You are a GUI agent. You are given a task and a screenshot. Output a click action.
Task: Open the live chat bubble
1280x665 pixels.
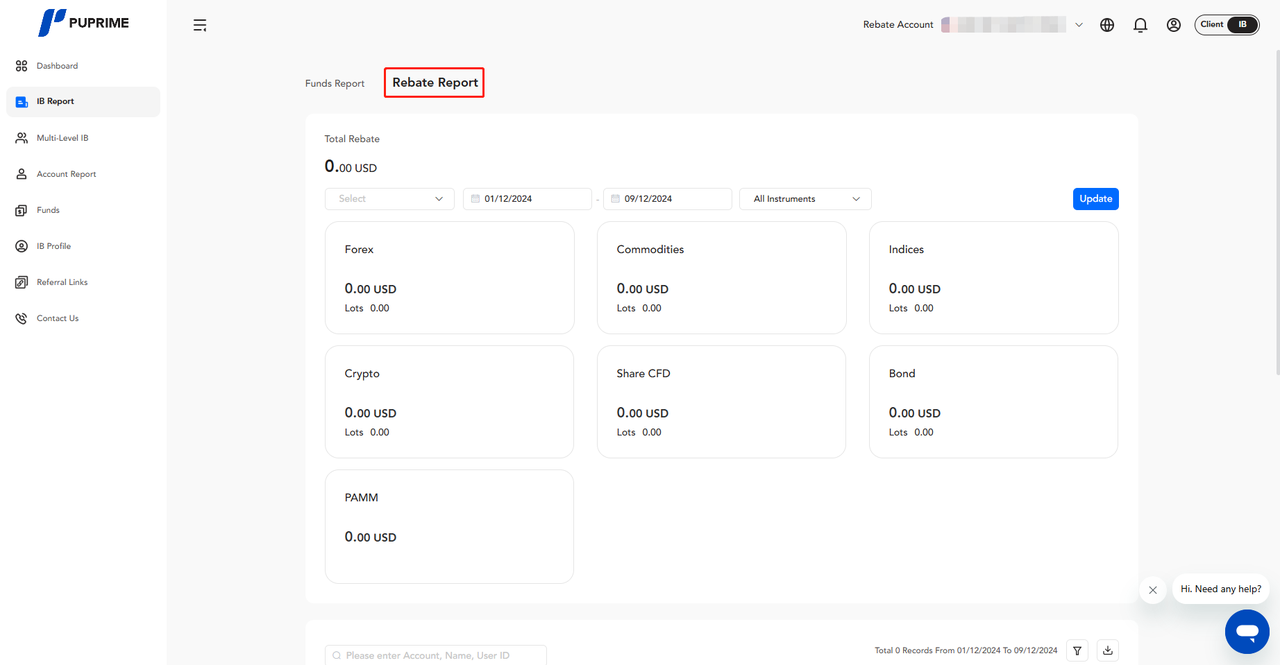pyautogui.click(x=1246, y=632)
